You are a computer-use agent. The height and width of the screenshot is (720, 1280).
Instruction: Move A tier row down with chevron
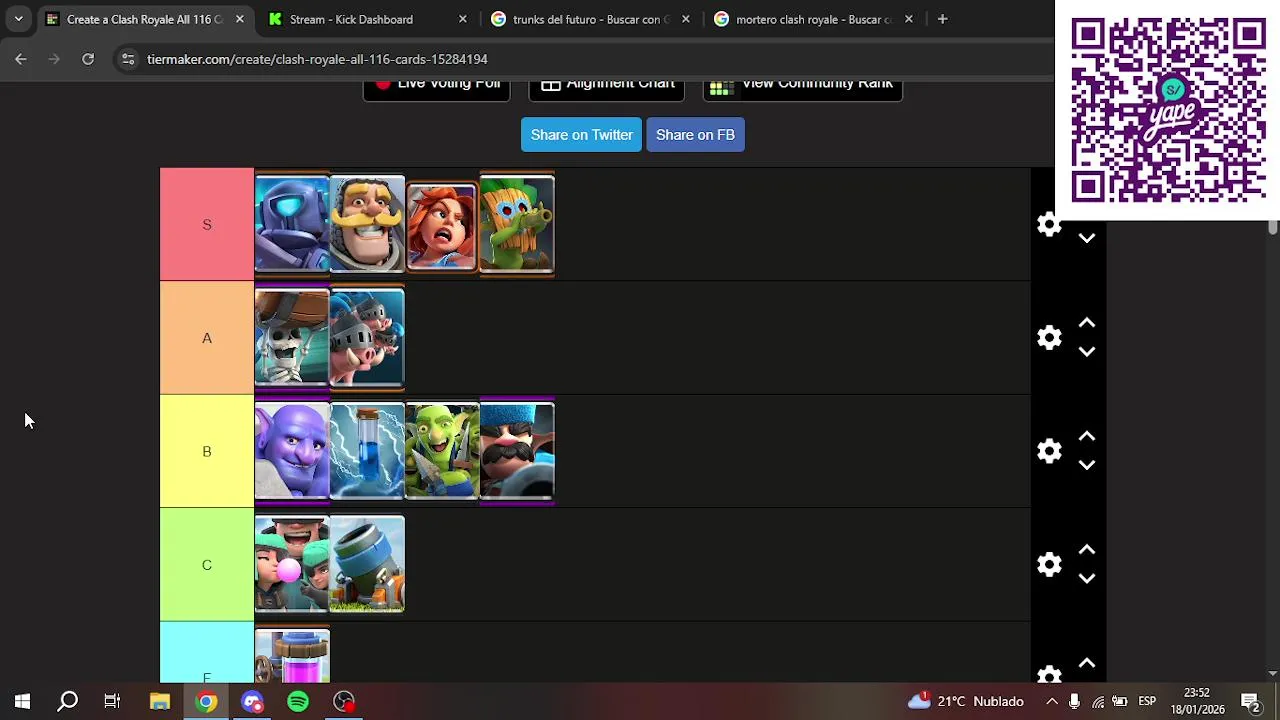pos(1087,352)
